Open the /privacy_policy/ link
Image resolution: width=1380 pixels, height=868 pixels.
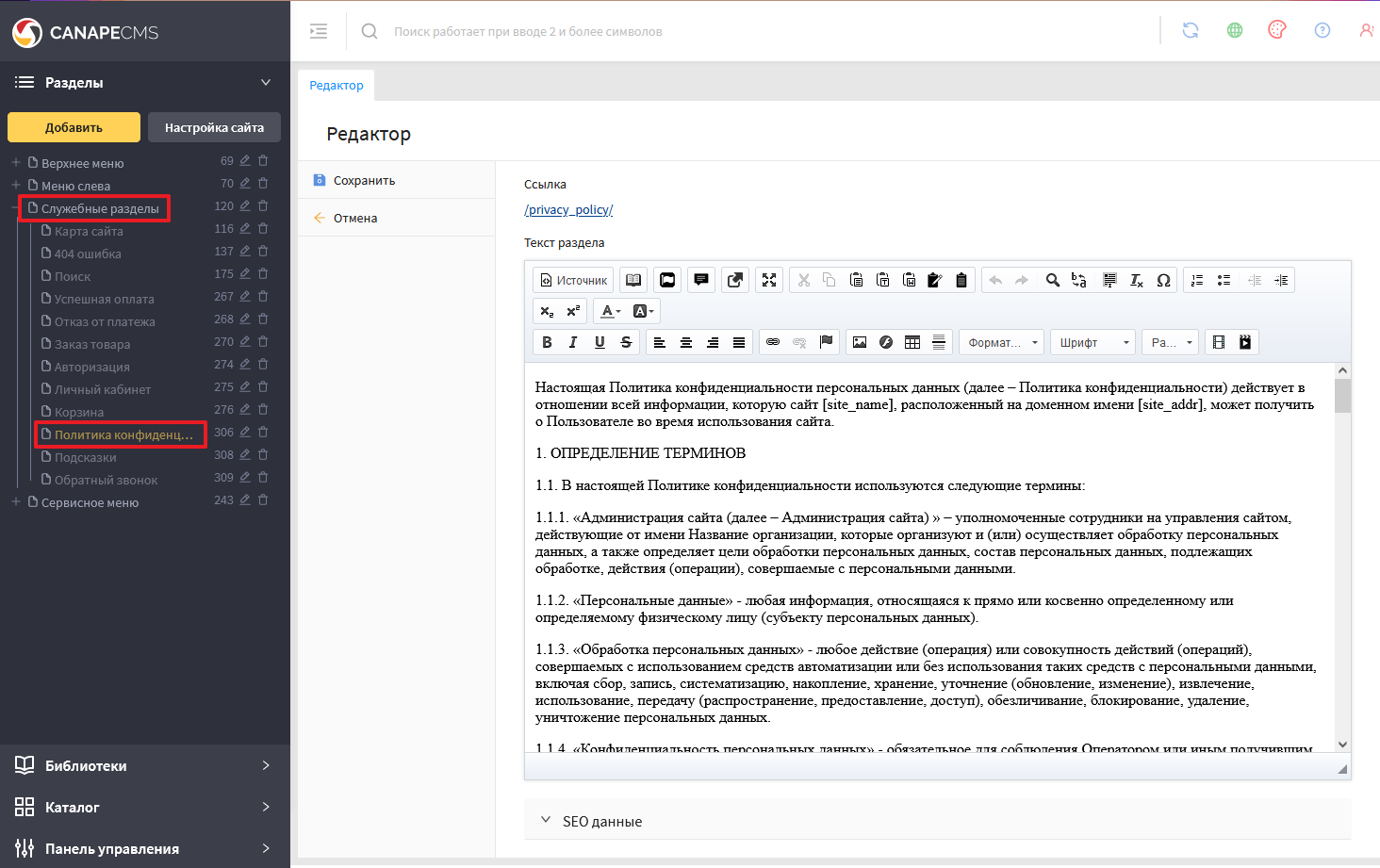tap(568, 209)
